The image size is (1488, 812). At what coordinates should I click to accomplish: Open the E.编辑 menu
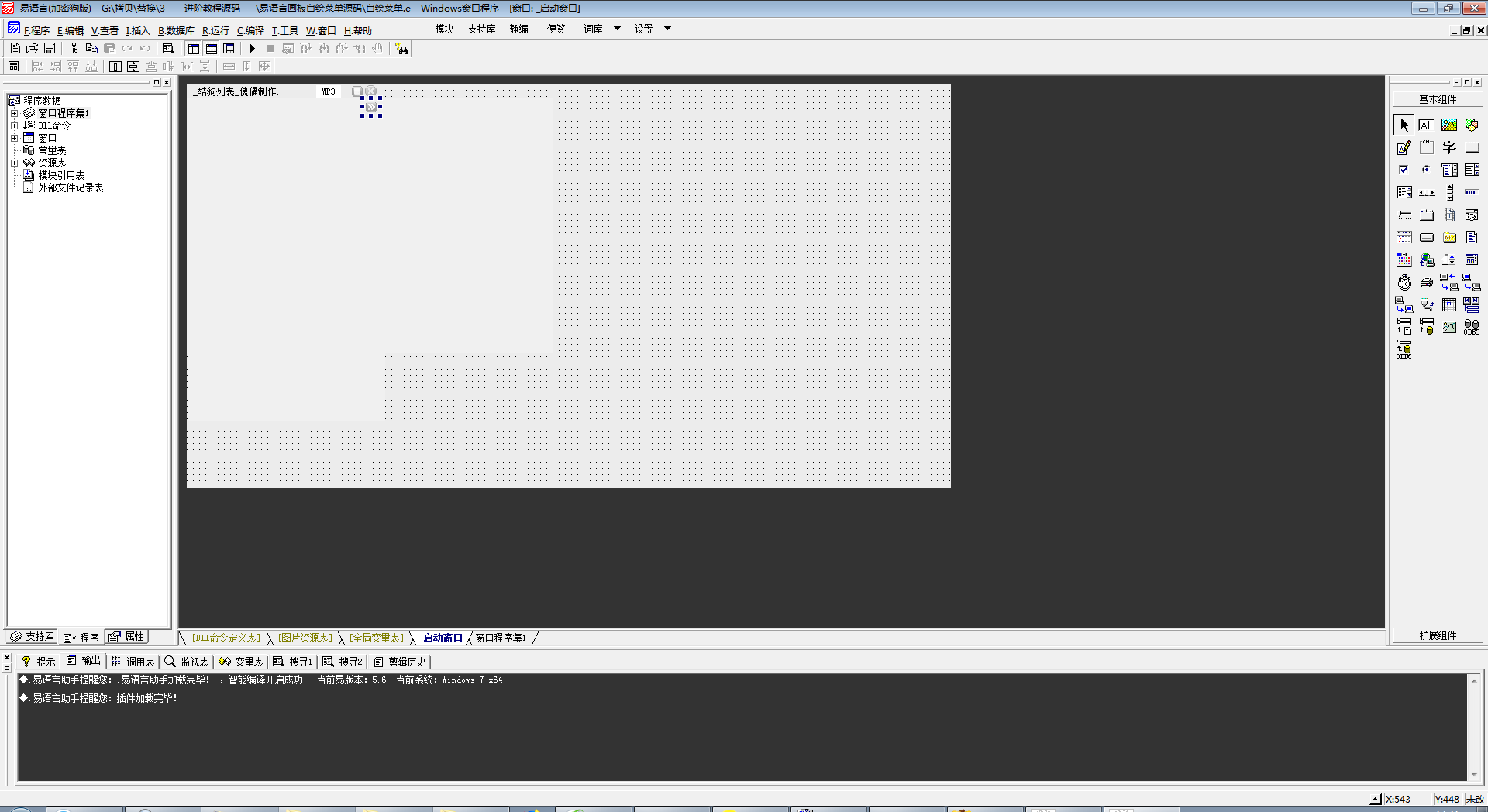71,31
